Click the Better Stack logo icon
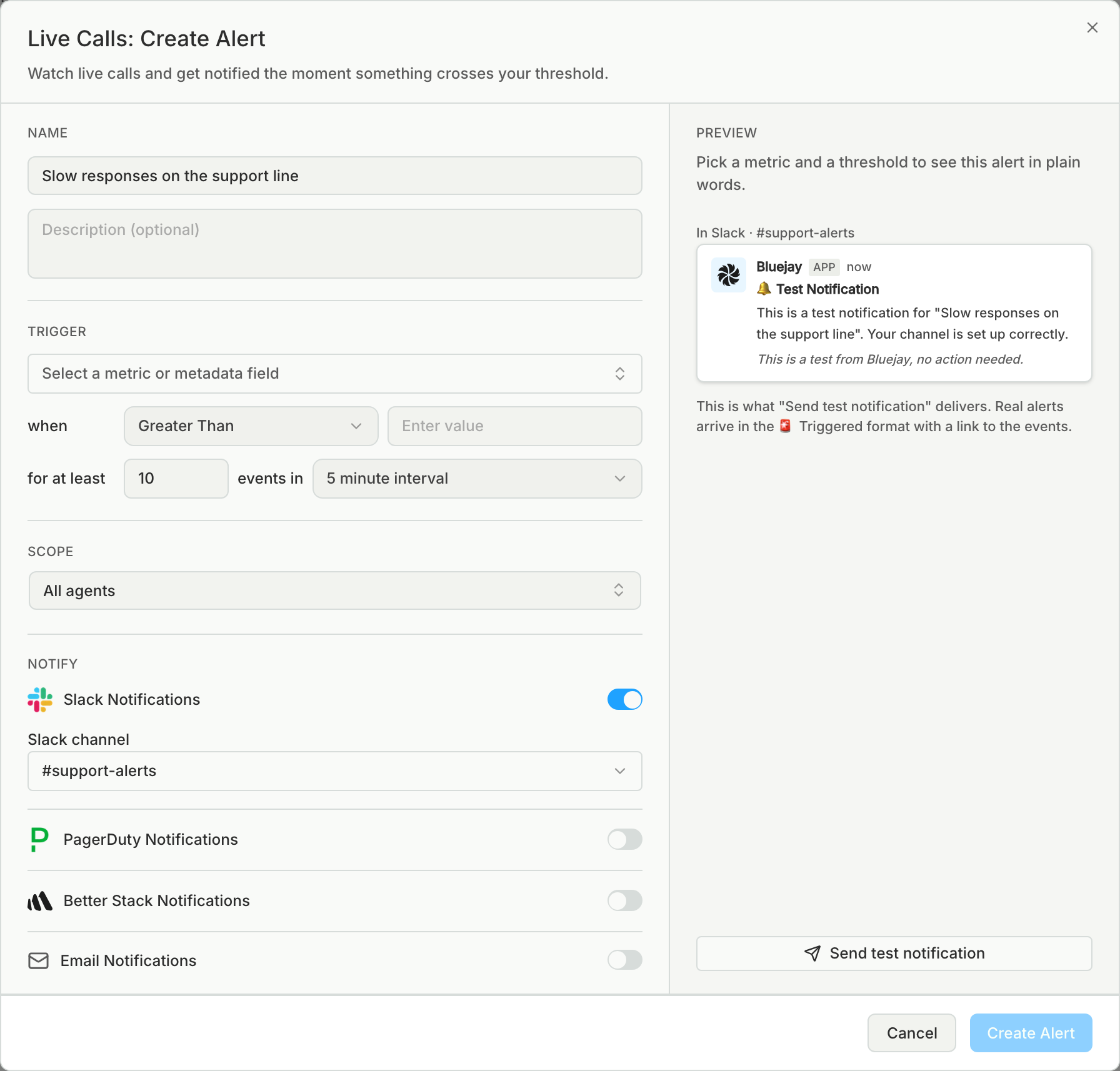 point(40,901)
